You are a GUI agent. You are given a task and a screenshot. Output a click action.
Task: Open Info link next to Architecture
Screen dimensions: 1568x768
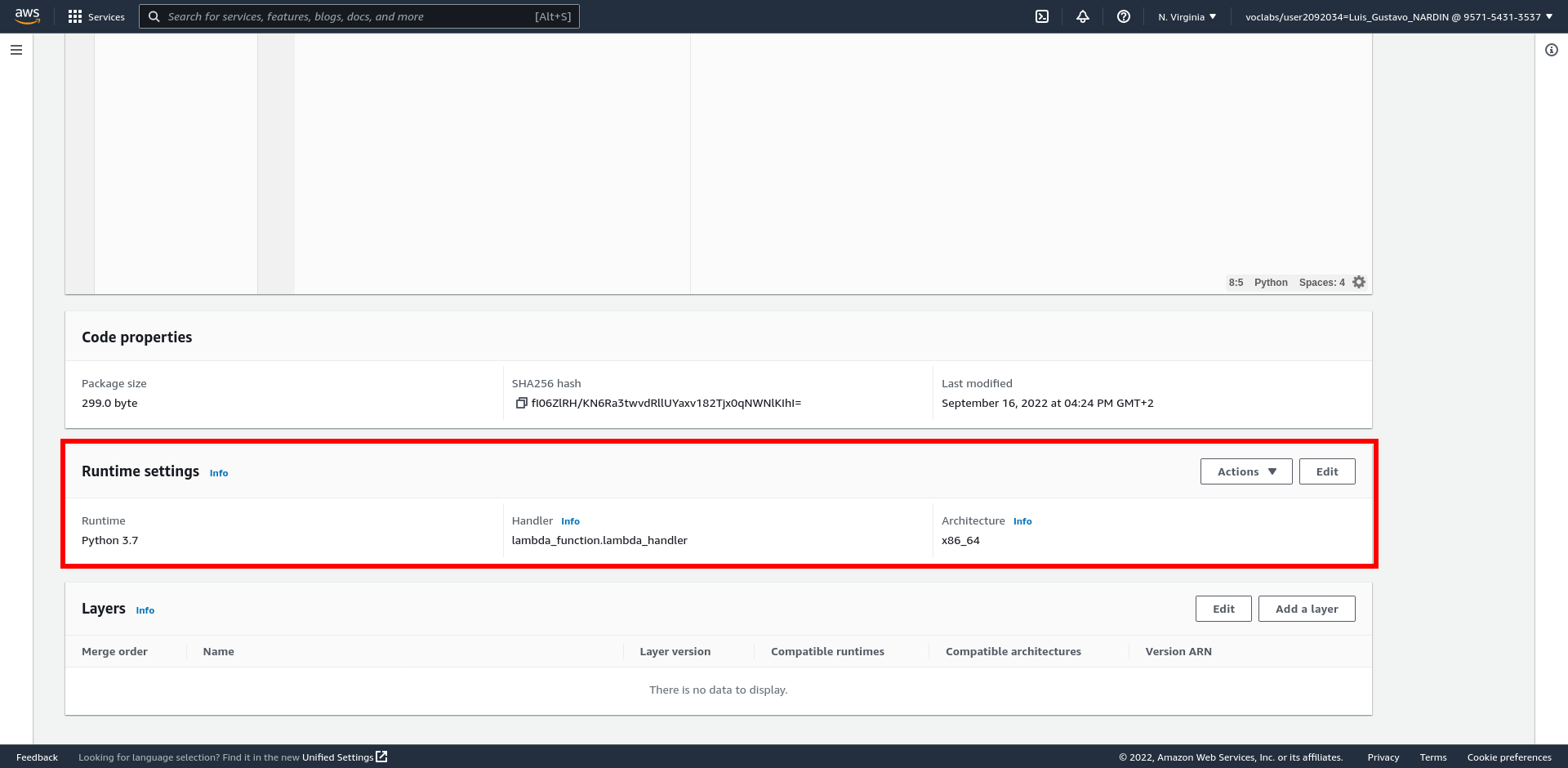[x=1022, y=521]
